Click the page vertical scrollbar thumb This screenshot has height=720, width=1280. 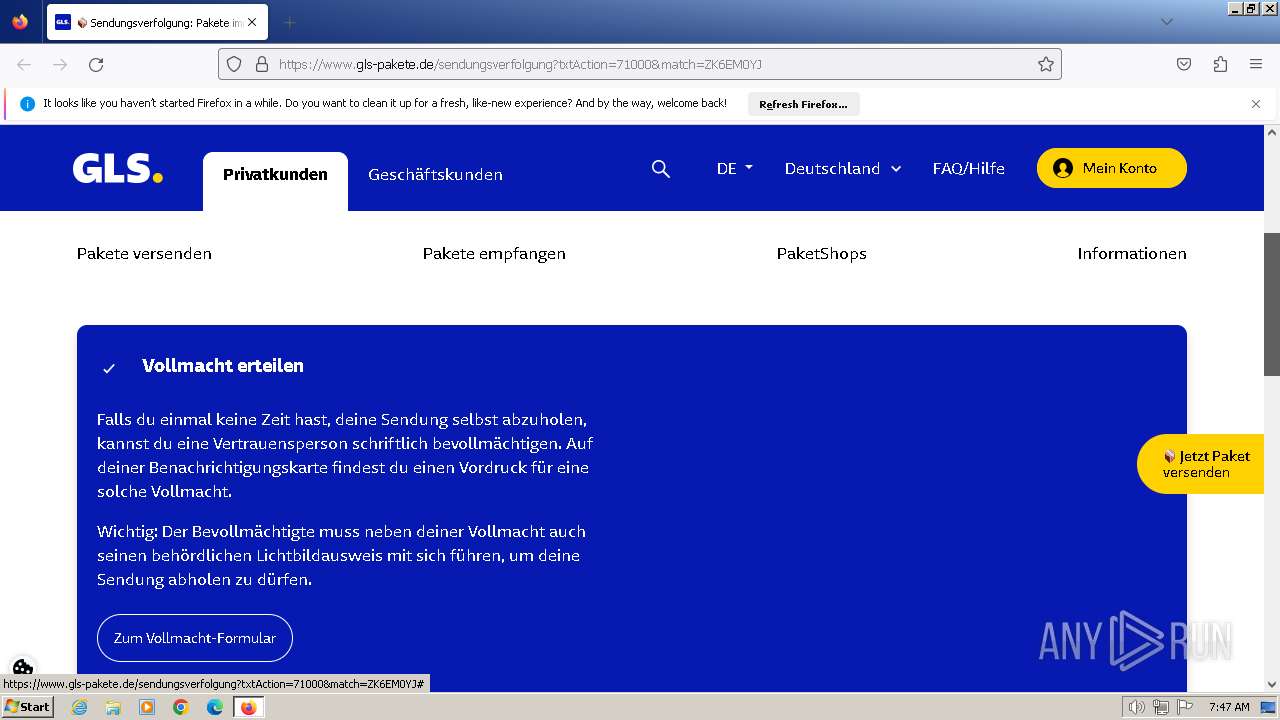coord(1272,304)
